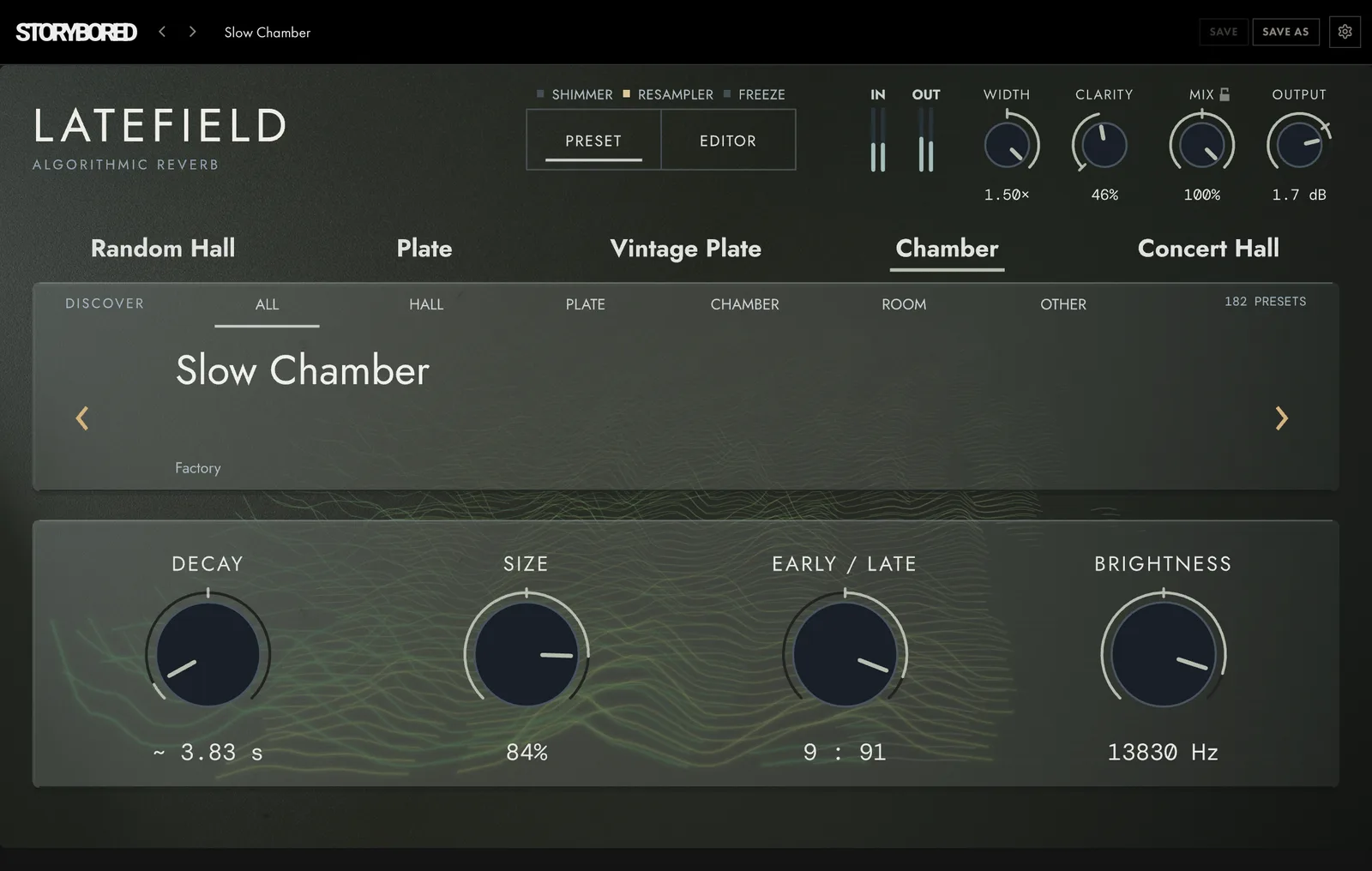The height and width of the screenshot is (871, 1372).
Task: Click the Save As button
Action: [x=1285, y=32]
